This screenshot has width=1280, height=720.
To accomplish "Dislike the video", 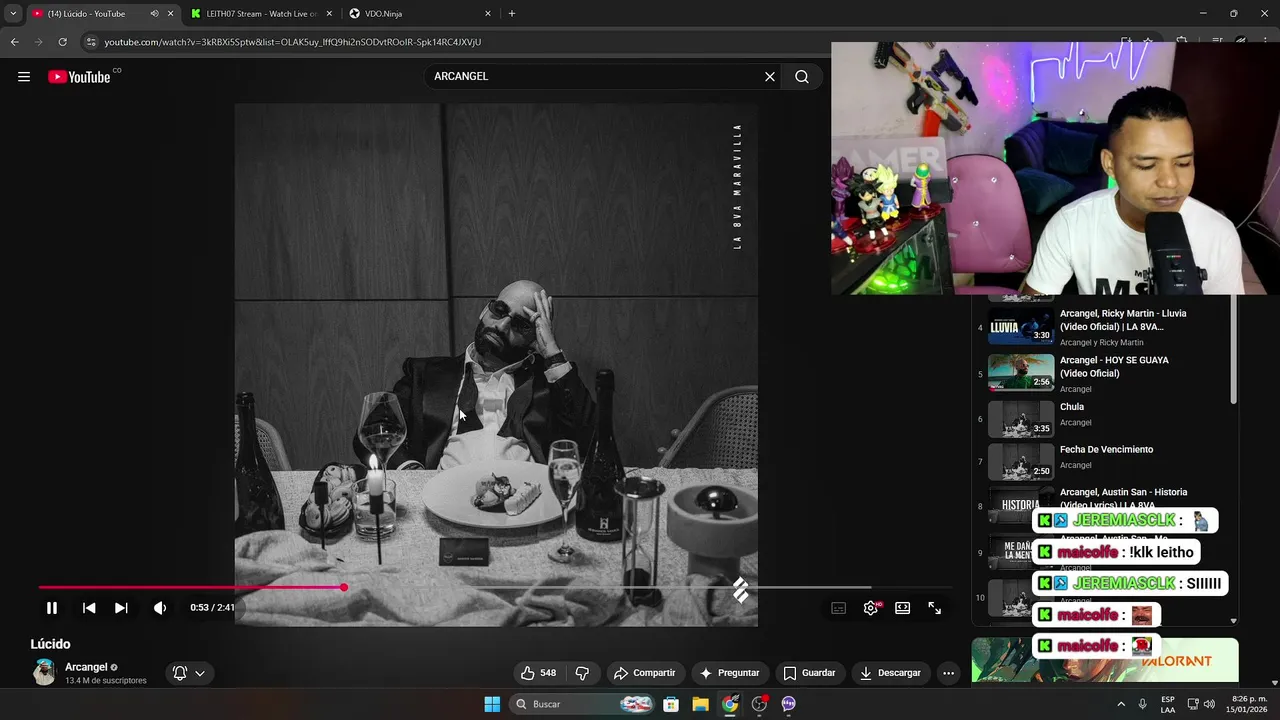I will 582,673.
